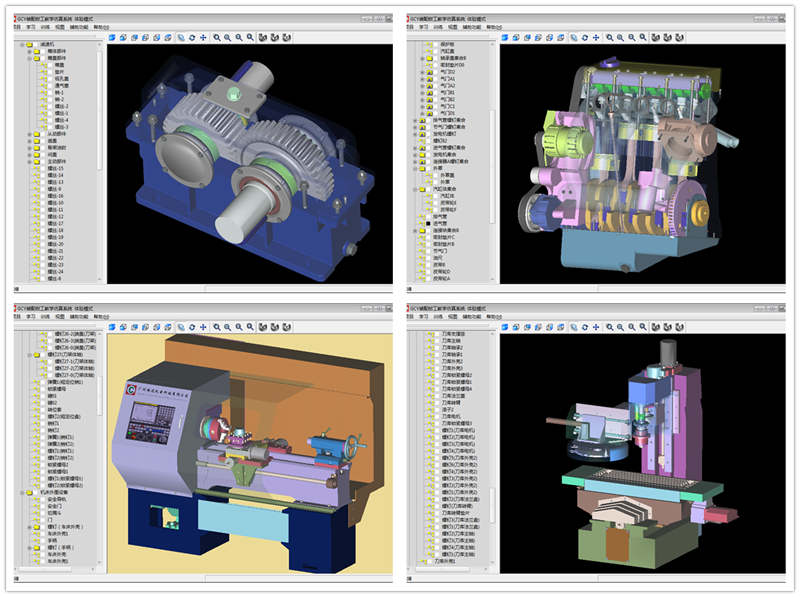Select the pan tool in engine window toolbar
Viewport: 800px width, 597px height.
(x=597, y=37)
